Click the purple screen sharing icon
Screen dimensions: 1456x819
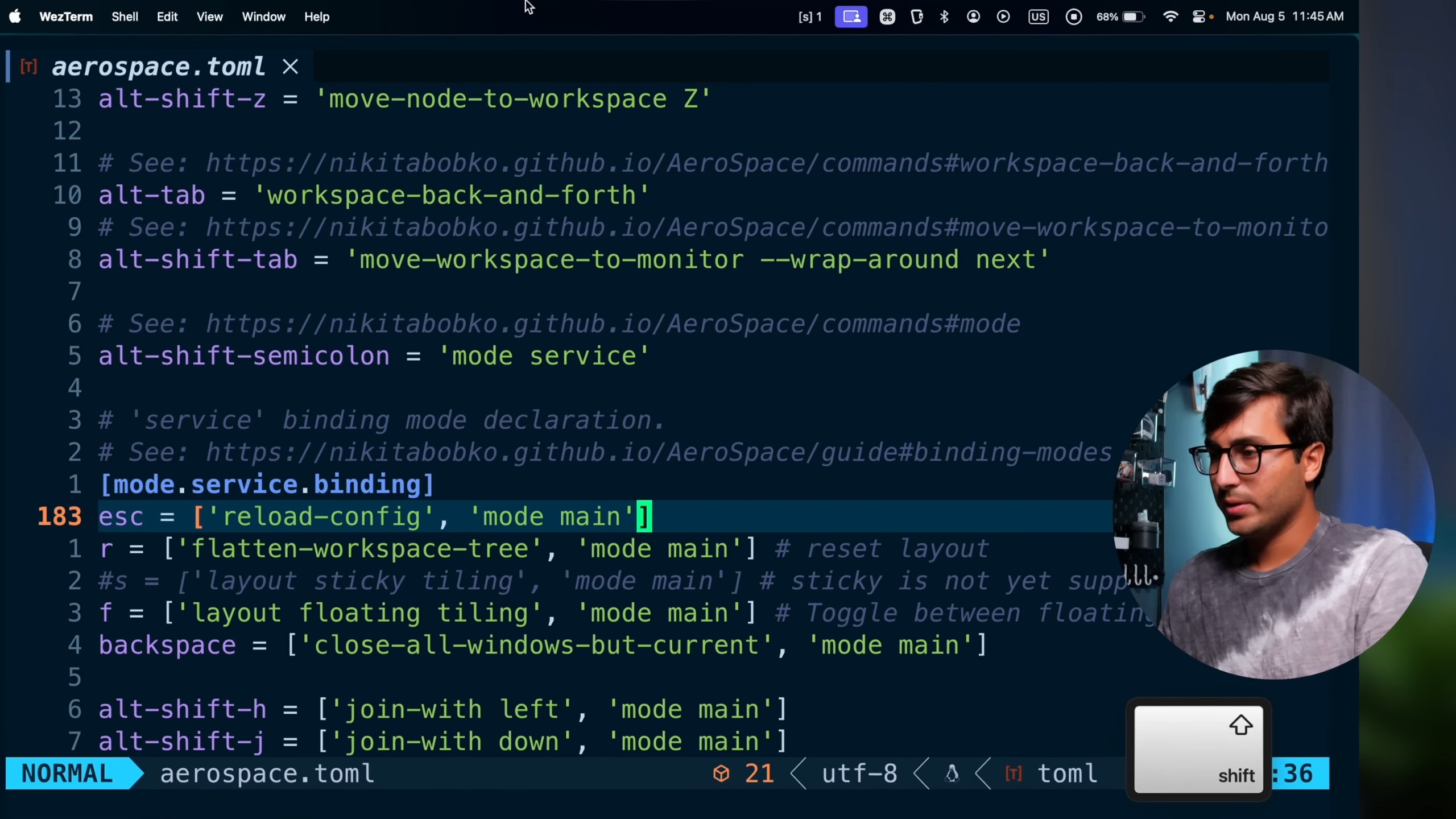pyautogui.click(x=851, y=17)
